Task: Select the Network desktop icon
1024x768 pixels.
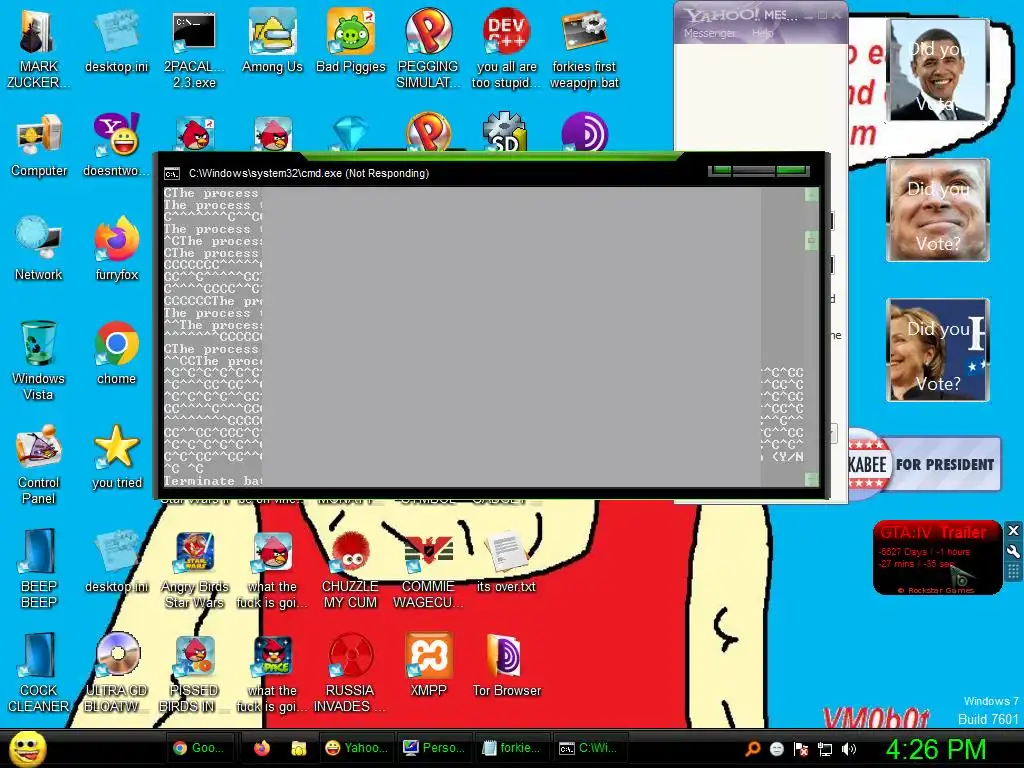Action: pyautogui.click(x=39, y=249)
